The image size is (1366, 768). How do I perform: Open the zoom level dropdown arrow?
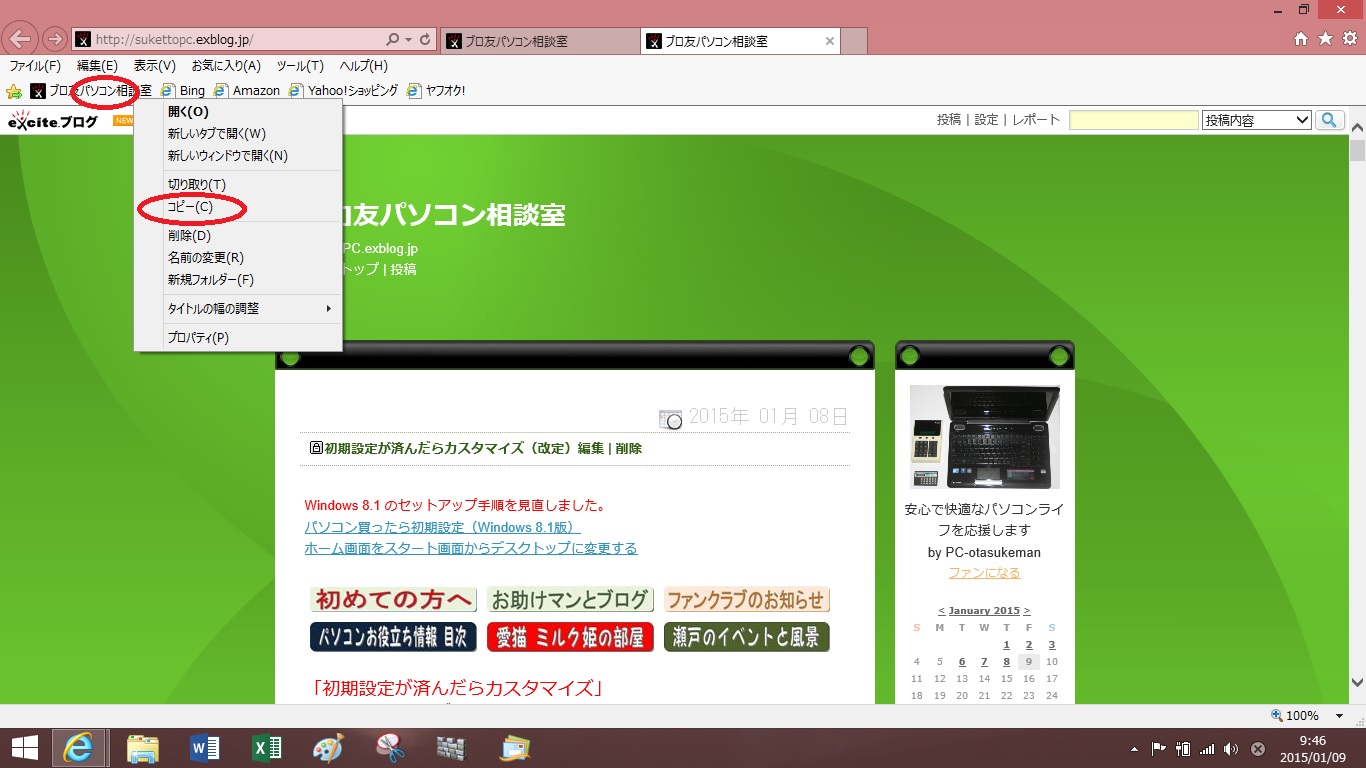pos(1340,716)
